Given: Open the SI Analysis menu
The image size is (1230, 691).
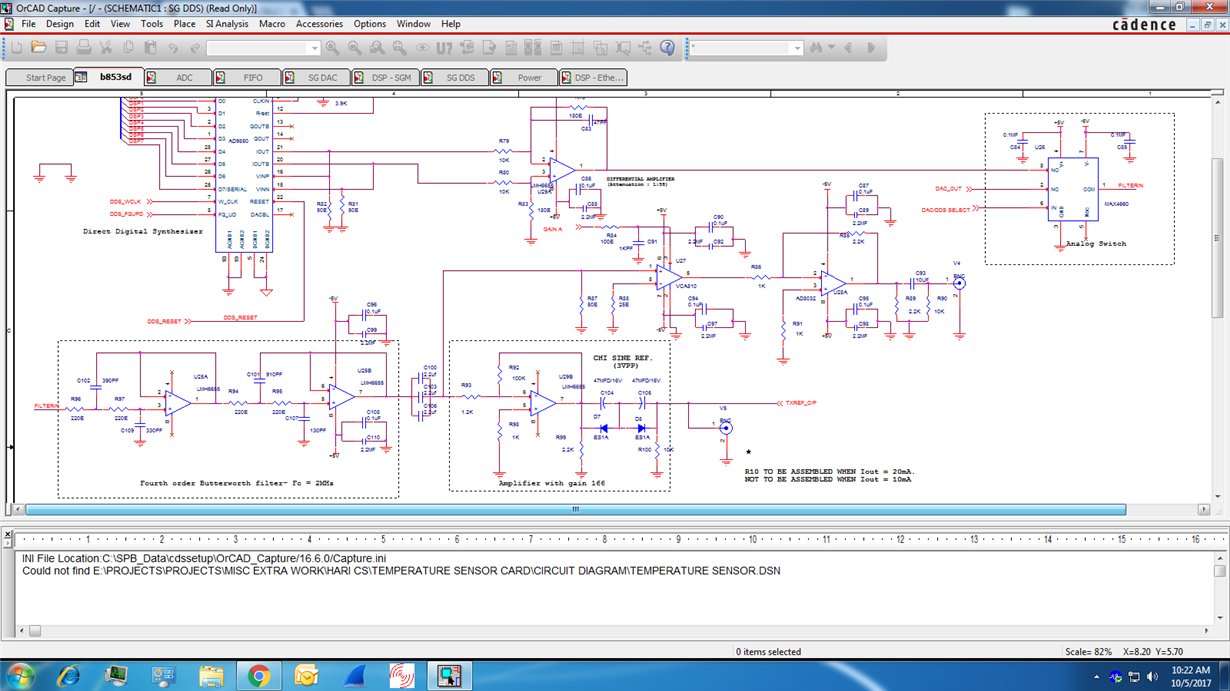Looking at the screenshot, I should 227,24.
